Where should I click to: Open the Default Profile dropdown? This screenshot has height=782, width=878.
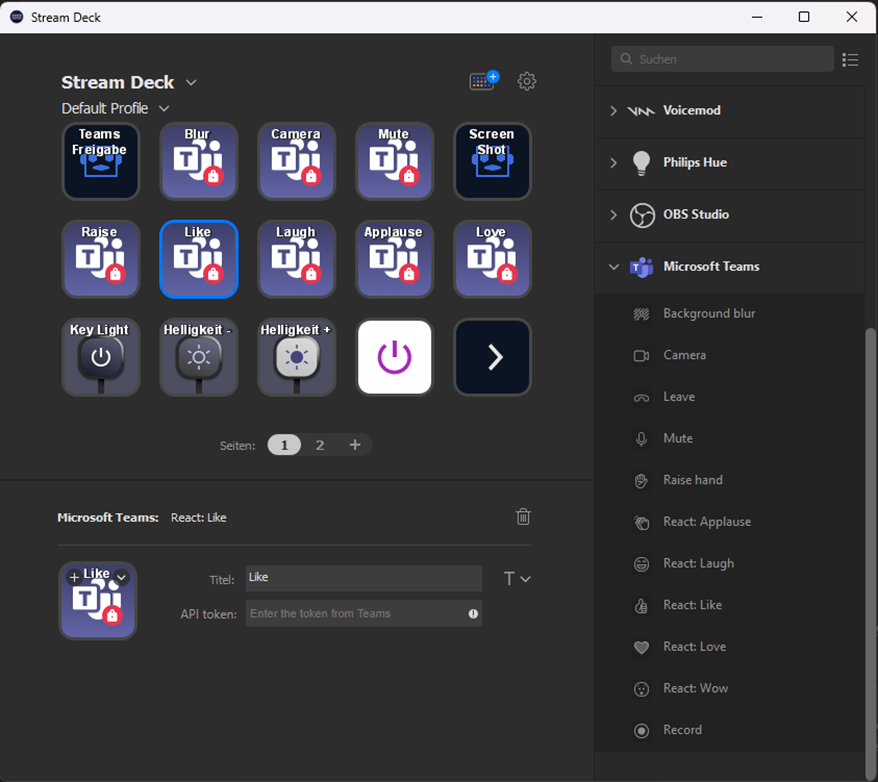[164, 108]
